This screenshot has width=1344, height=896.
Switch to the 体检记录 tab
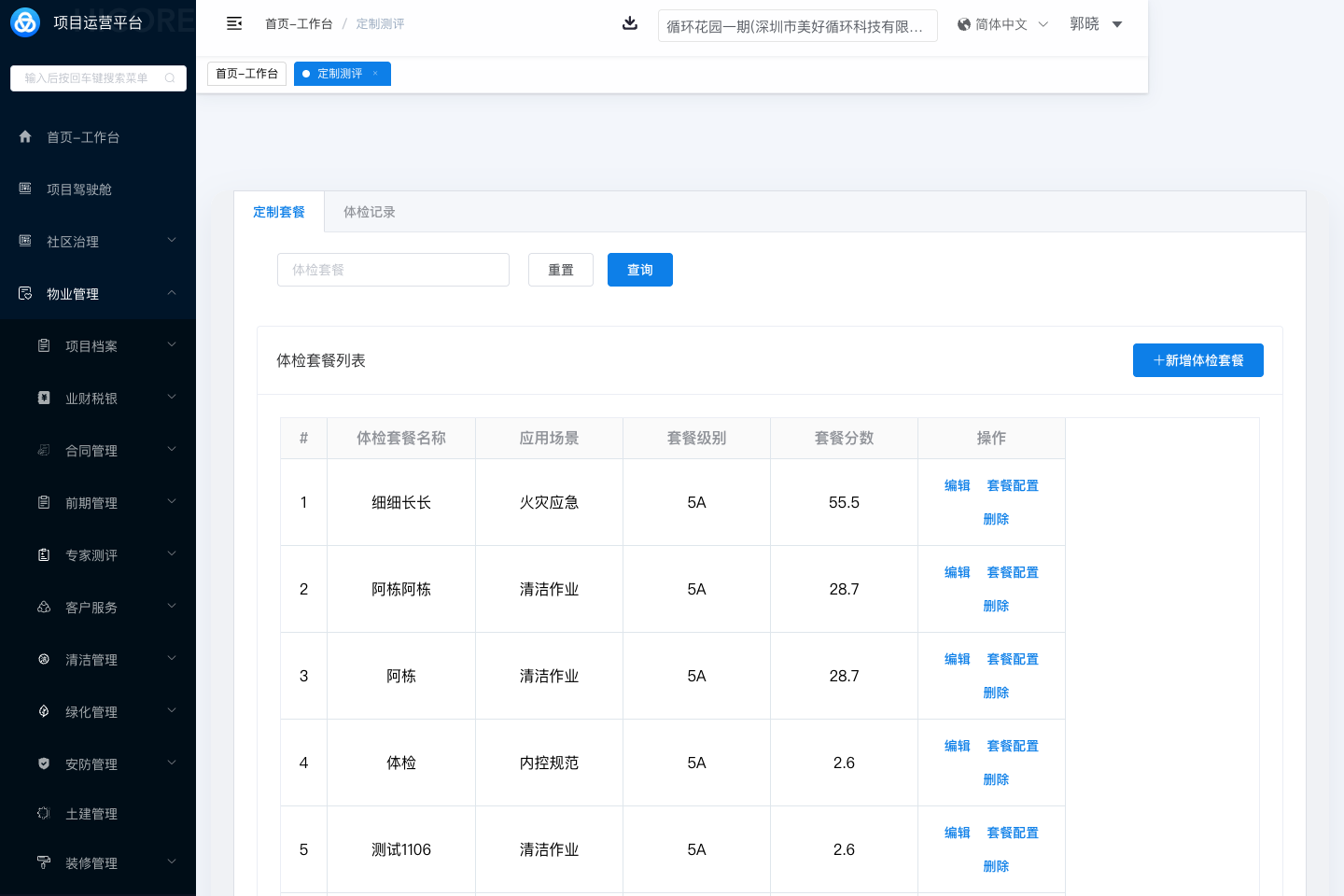369,212
